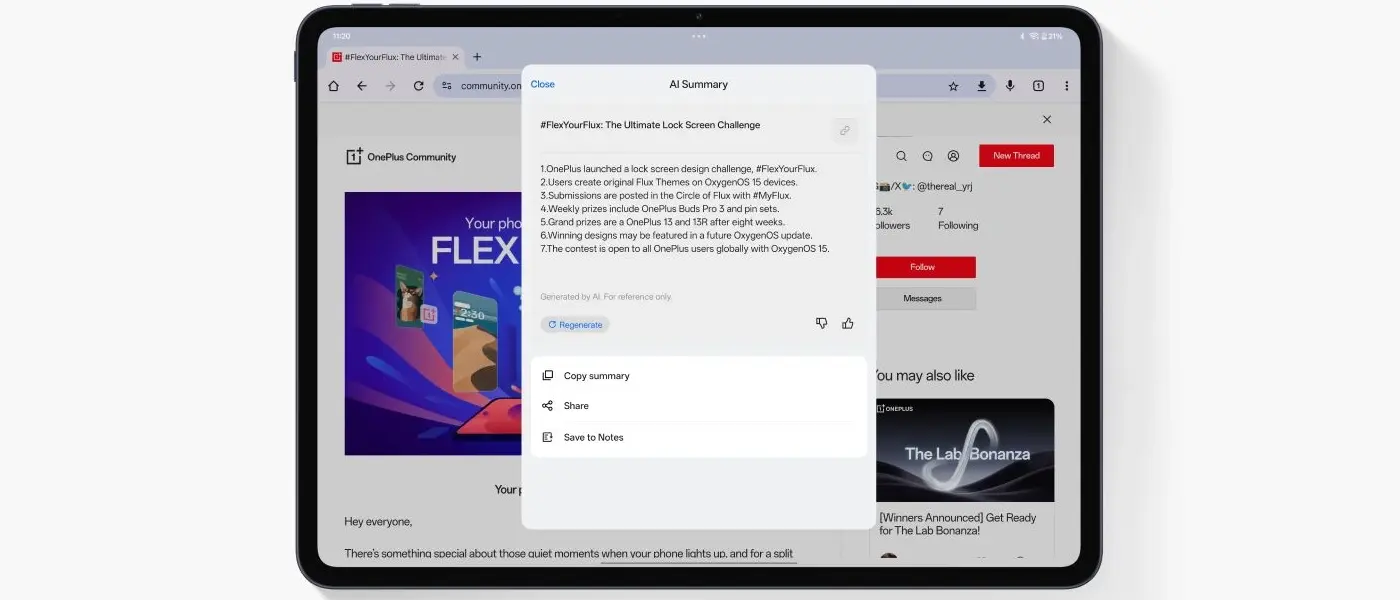Open the browser three-dot menu

(1066, 86)
